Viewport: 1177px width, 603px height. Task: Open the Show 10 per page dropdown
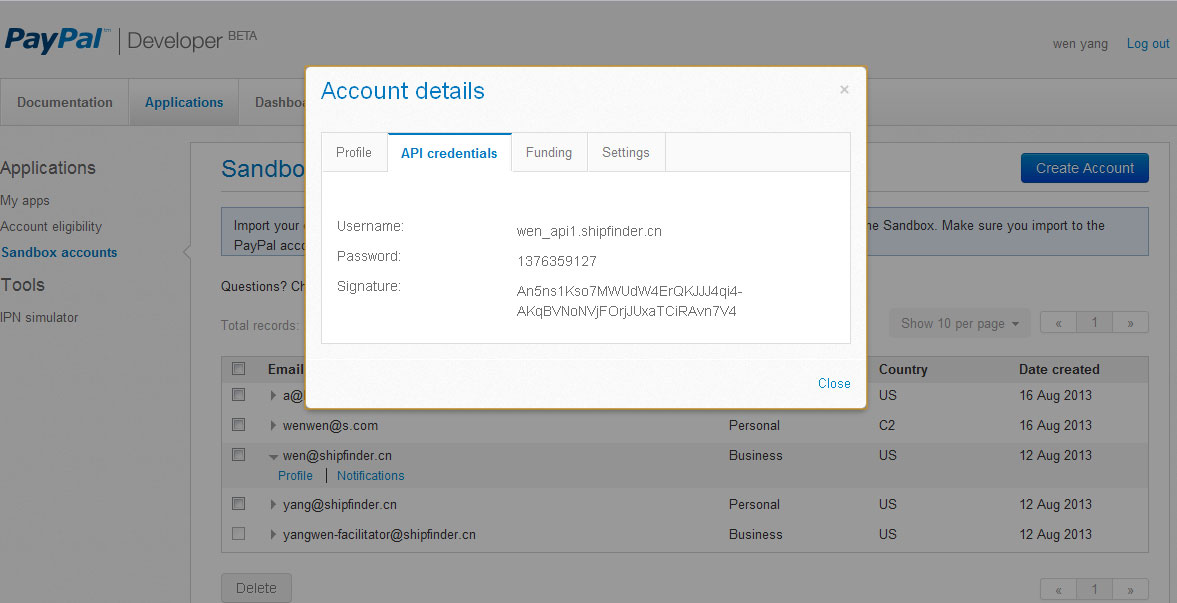coord(959,323)
